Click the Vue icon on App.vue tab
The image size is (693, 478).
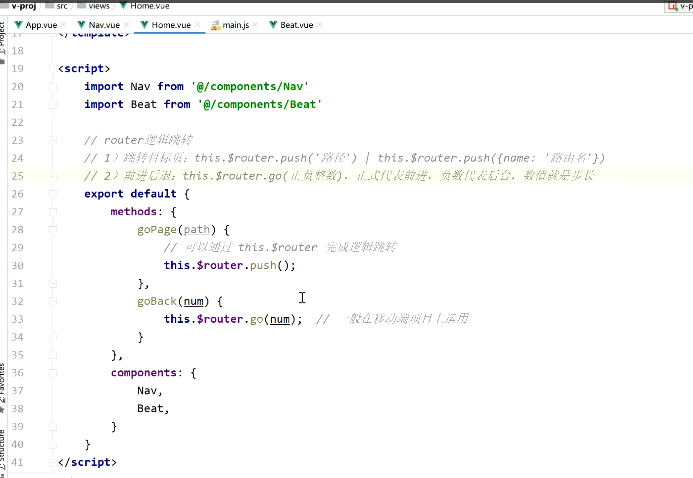point(18,25)
